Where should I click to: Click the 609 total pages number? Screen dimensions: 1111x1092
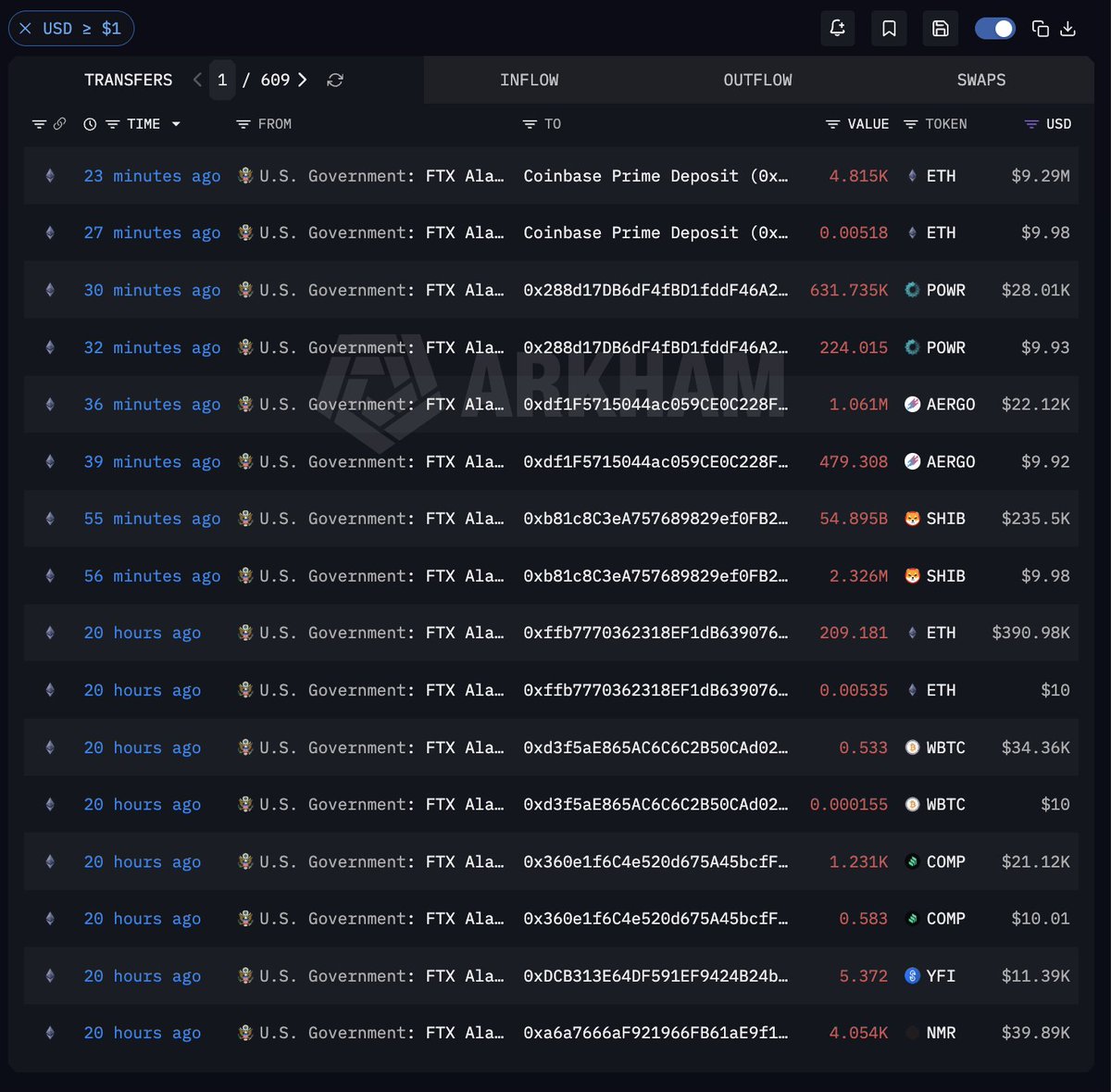pos(275,80)
